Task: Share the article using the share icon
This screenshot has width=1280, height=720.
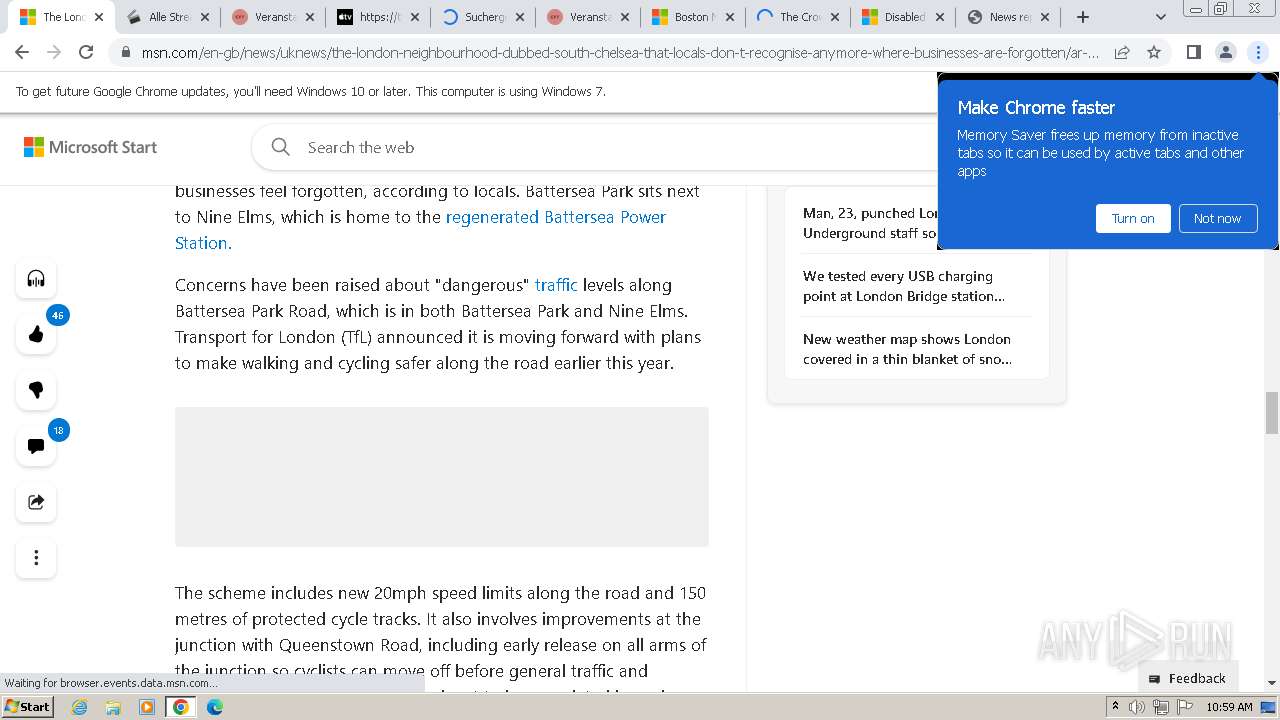Action: coord(36,502)
